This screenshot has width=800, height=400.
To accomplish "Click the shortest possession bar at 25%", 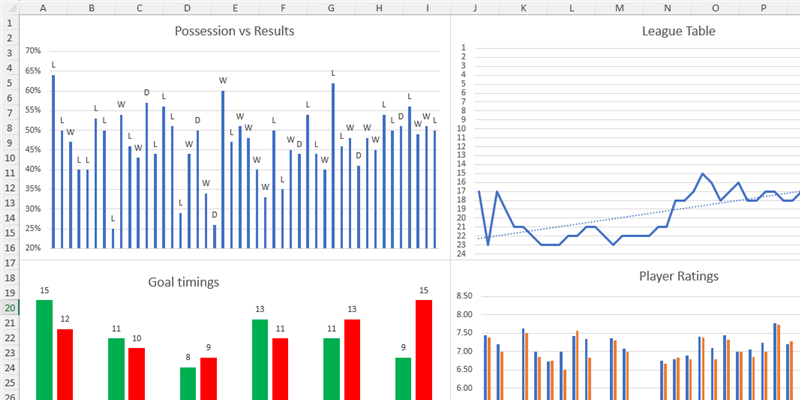I will coord(113,238).
